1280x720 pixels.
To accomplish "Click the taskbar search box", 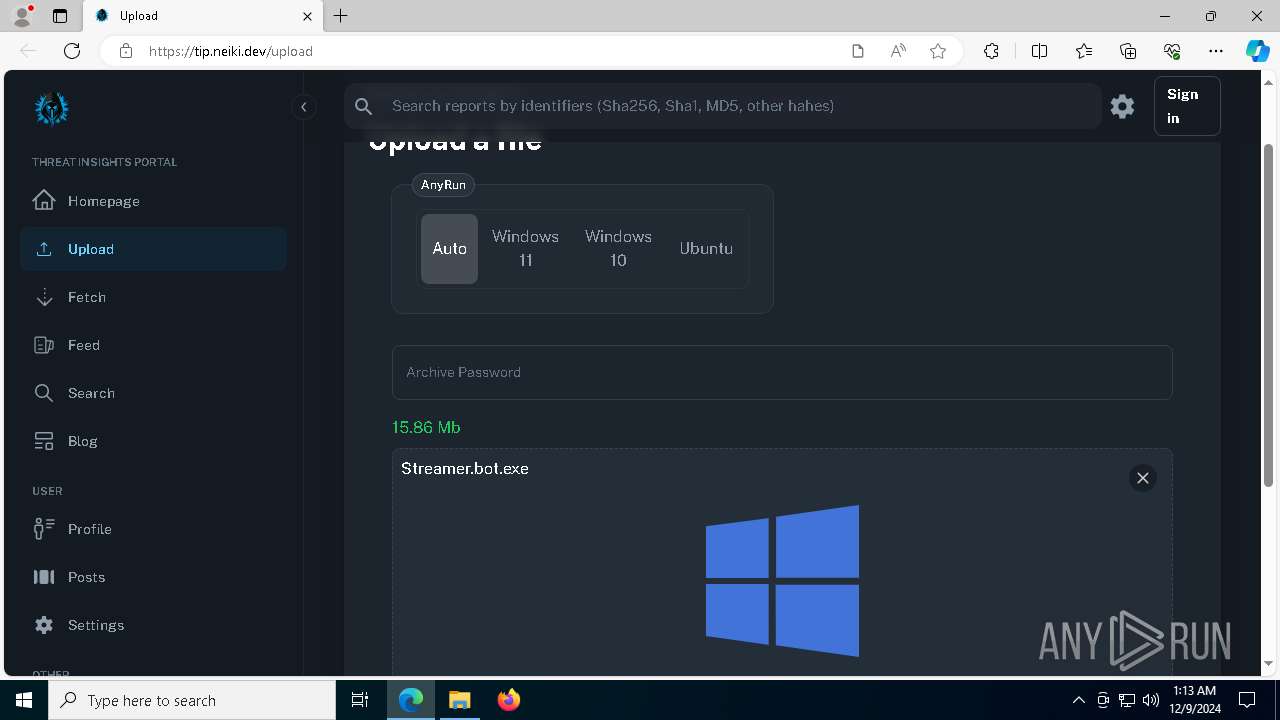I will point(192,700).
